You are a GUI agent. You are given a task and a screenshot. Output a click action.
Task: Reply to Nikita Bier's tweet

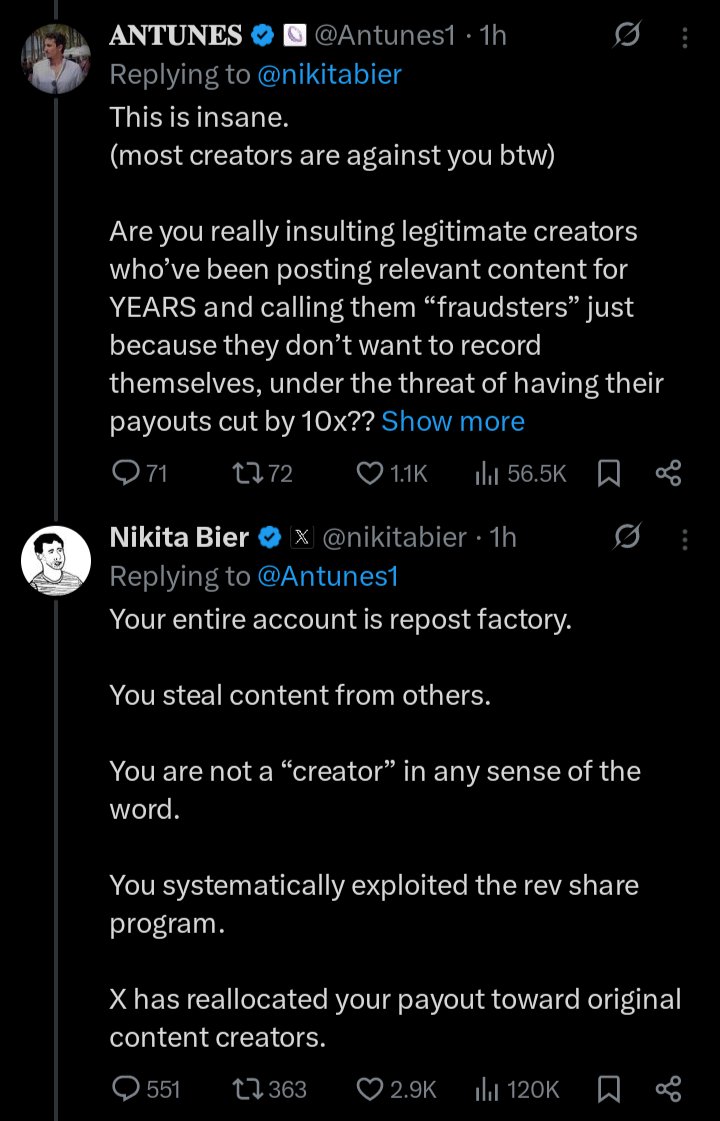click(x=125, y=1089)
